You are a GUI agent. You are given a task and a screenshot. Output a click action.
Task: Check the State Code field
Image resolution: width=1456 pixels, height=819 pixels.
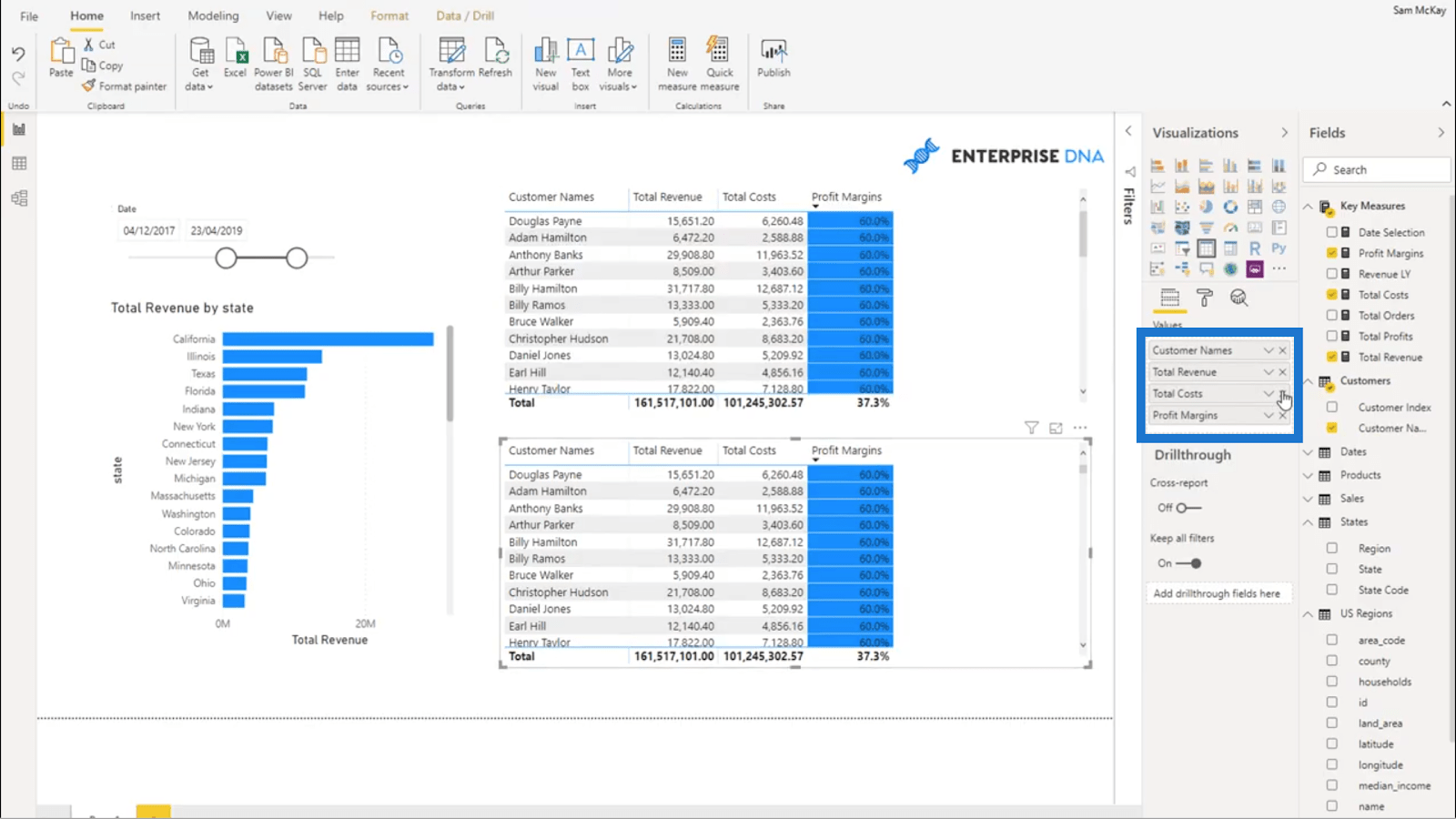(1331, 590)
